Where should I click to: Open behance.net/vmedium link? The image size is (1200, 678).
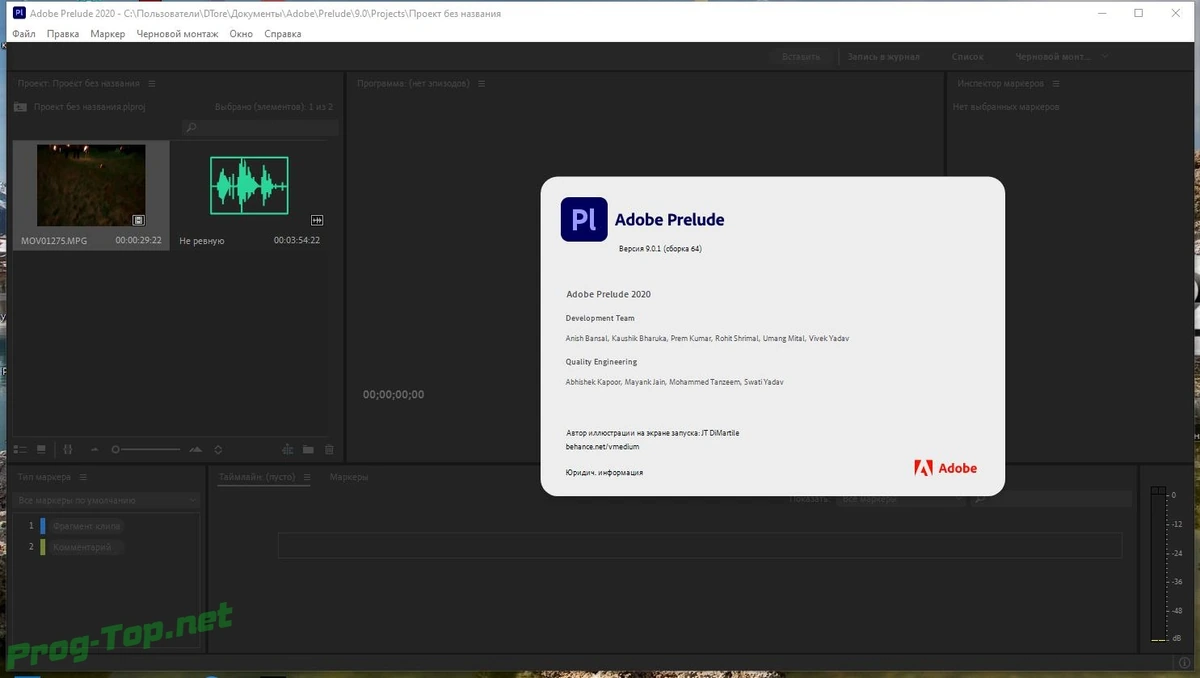603,447
